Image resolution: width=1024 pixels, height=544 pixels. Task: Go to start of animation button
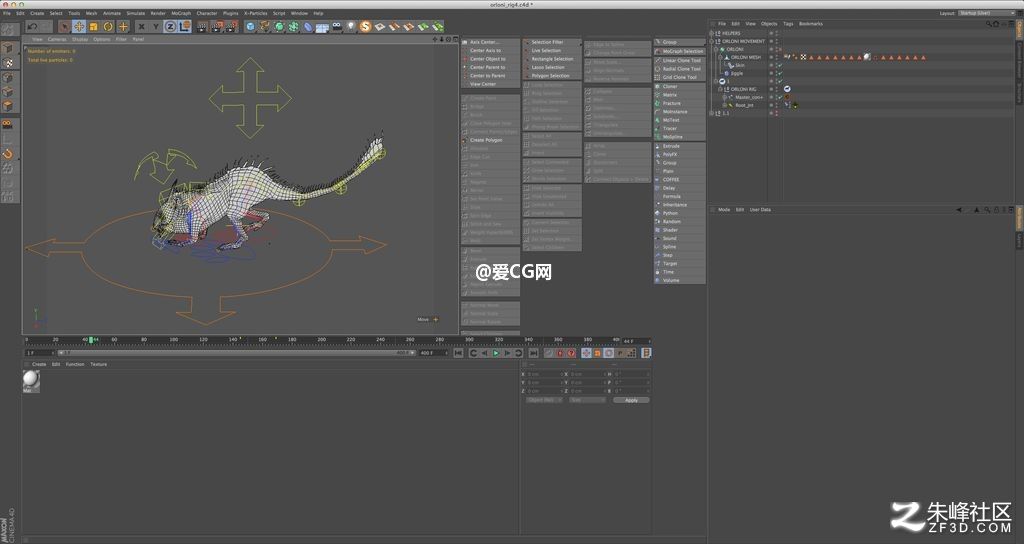458,353
